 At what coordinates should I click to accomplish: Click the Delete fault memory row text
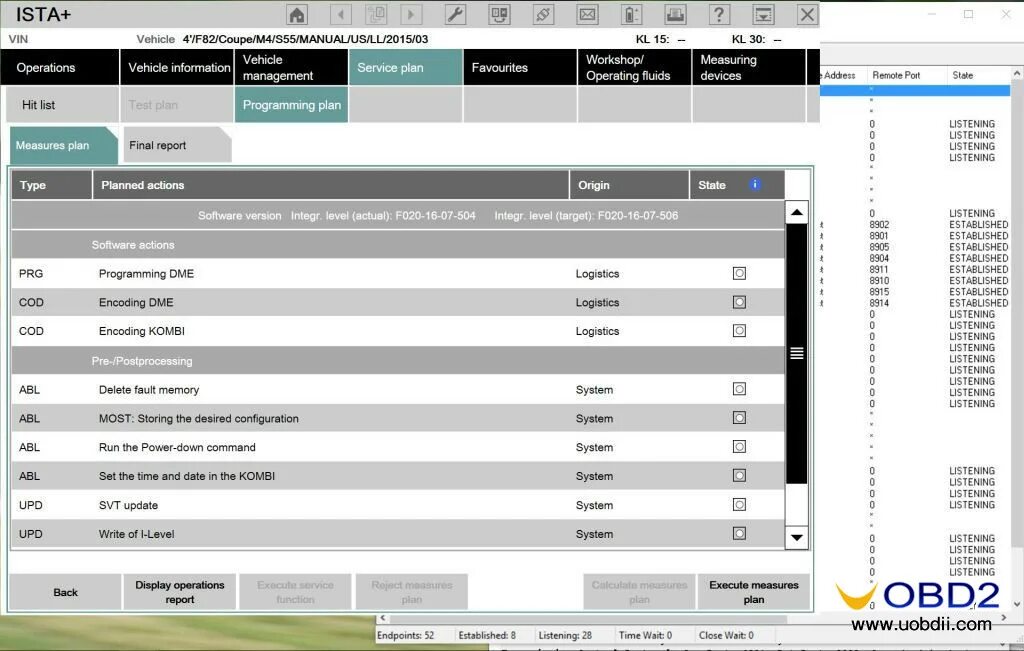tap(149, 390)
